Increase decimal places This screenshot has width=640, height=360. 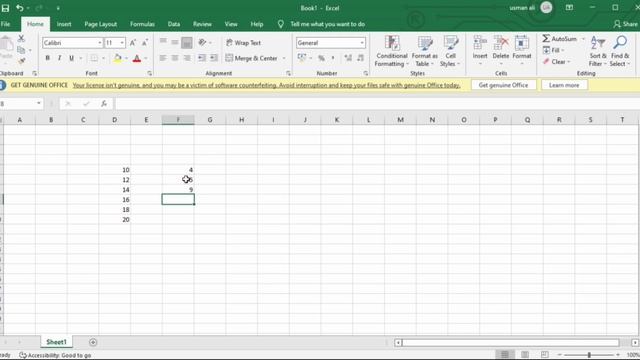click(x=348, y=58)
